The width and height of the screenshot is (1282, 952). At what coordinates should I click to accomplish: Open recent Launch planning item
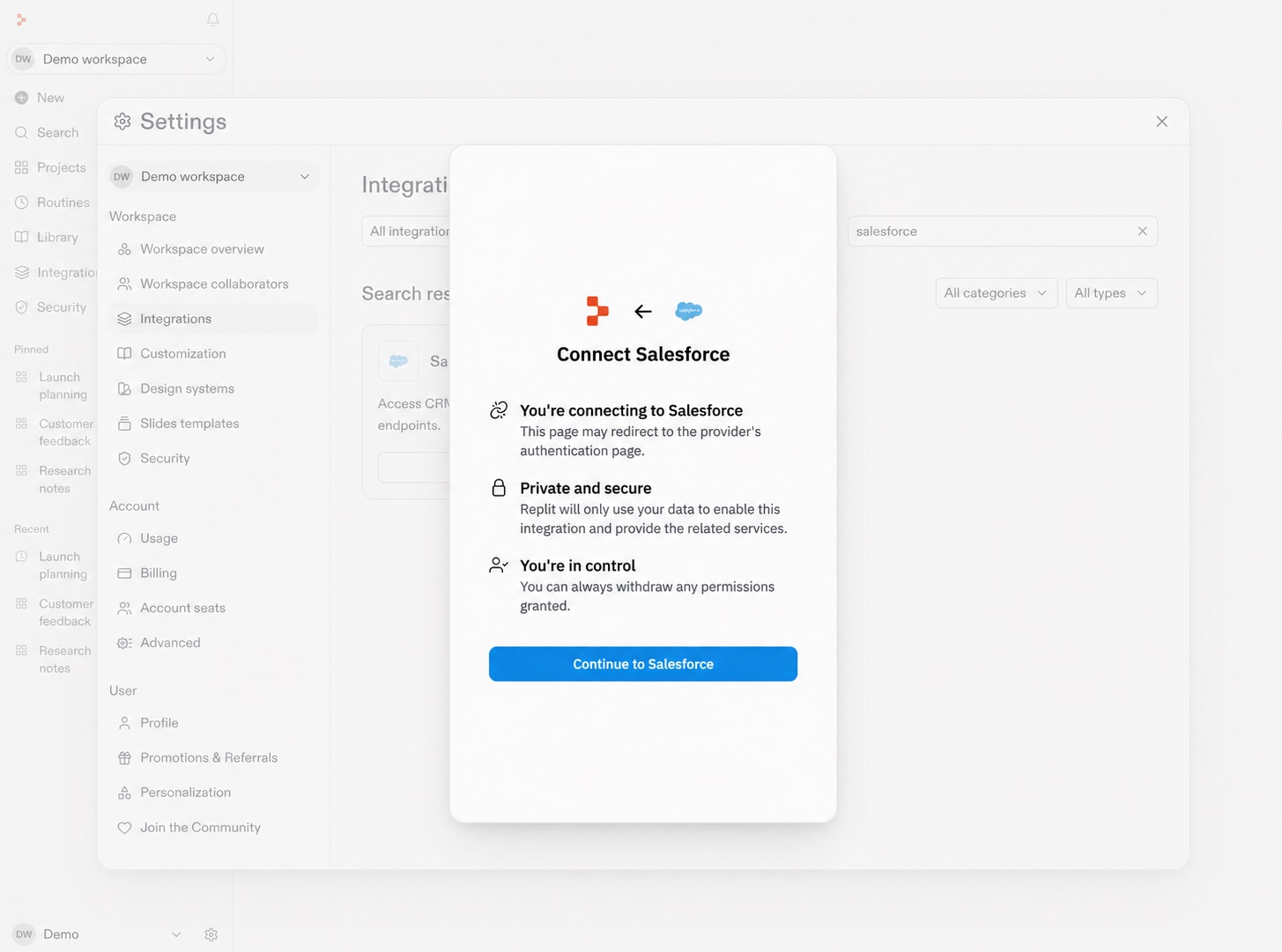[x=53, y=565]
